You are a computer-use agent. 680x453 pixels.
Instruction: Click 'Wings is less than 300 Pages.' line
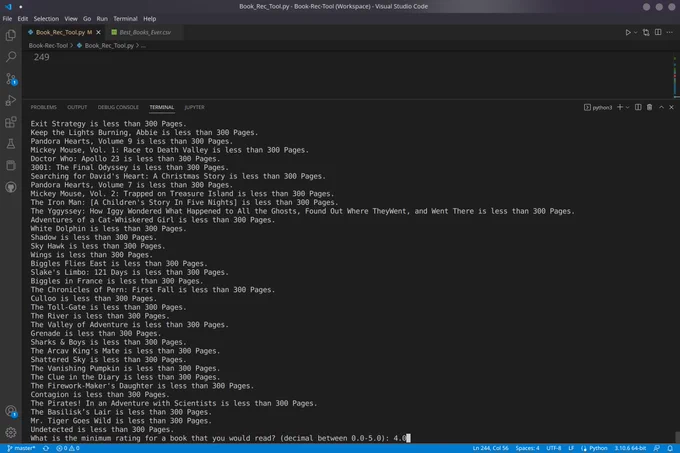pos(92,255)
